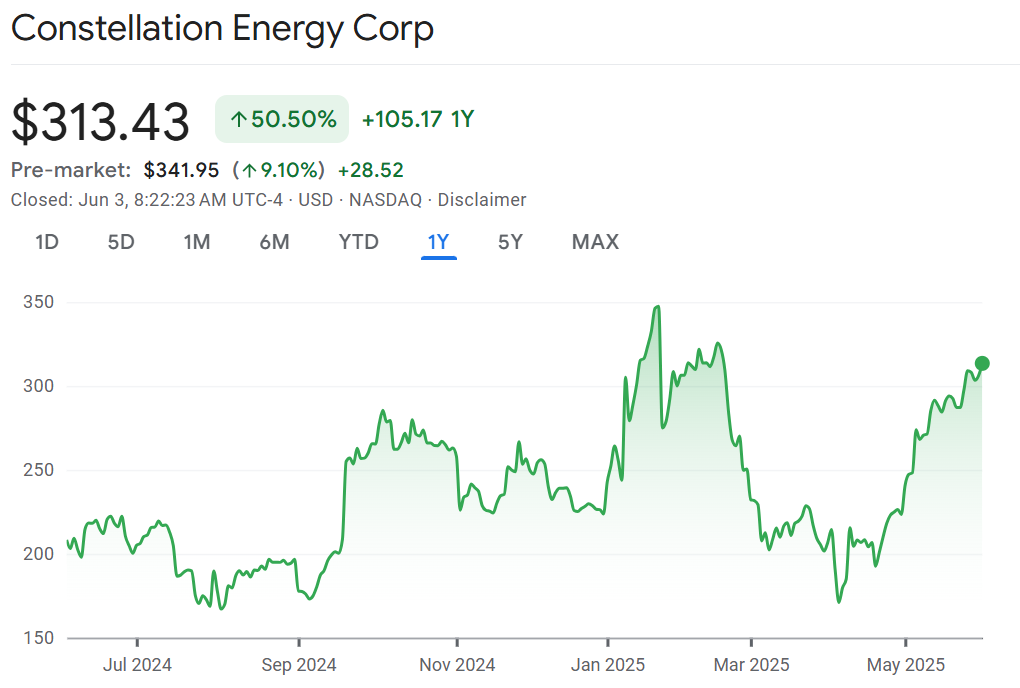Screen dimensions: 1020x688
Task: Switch to the 1D time range
Action: 47,242
